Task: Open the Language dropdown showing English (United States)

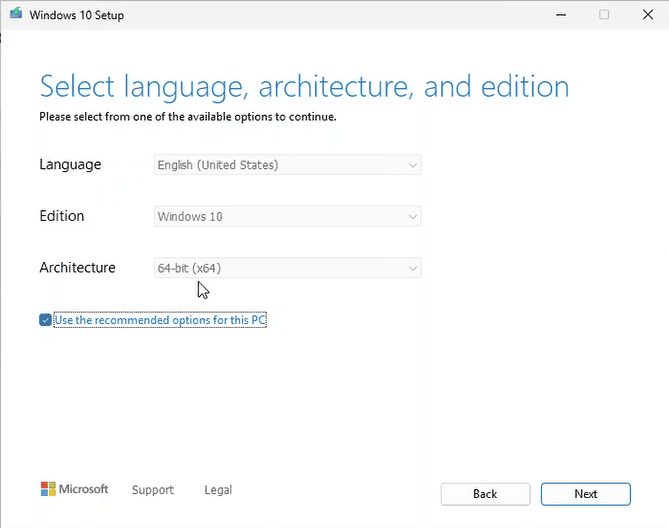Action: click(288, 165)
